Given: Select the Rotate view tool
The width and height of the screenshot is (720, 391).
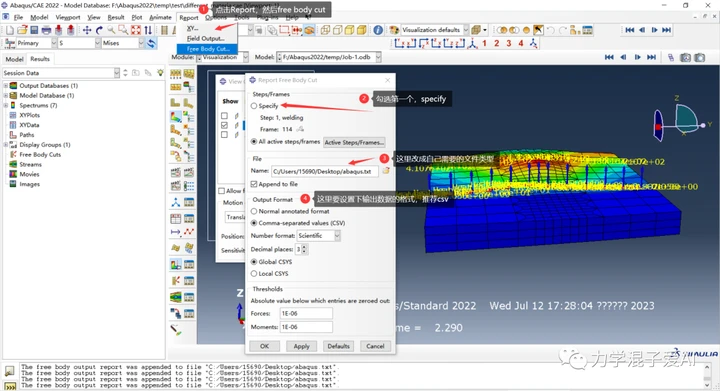Looking at the screenshot, I should point(99,30).
